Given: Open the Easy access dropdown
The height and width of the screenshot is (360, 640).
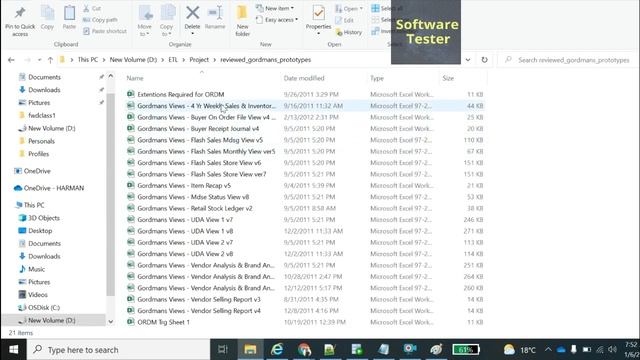Looking at the screenshot, I should [277, 20].
